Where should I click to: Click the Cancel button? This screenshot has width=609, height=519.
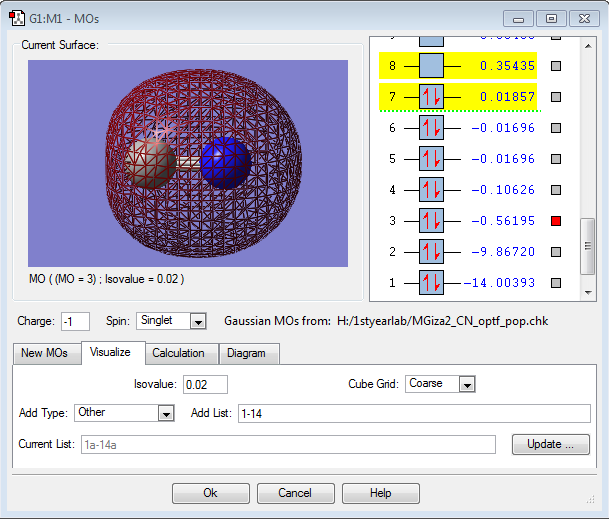pyautogui.click(x=295, y=493)
